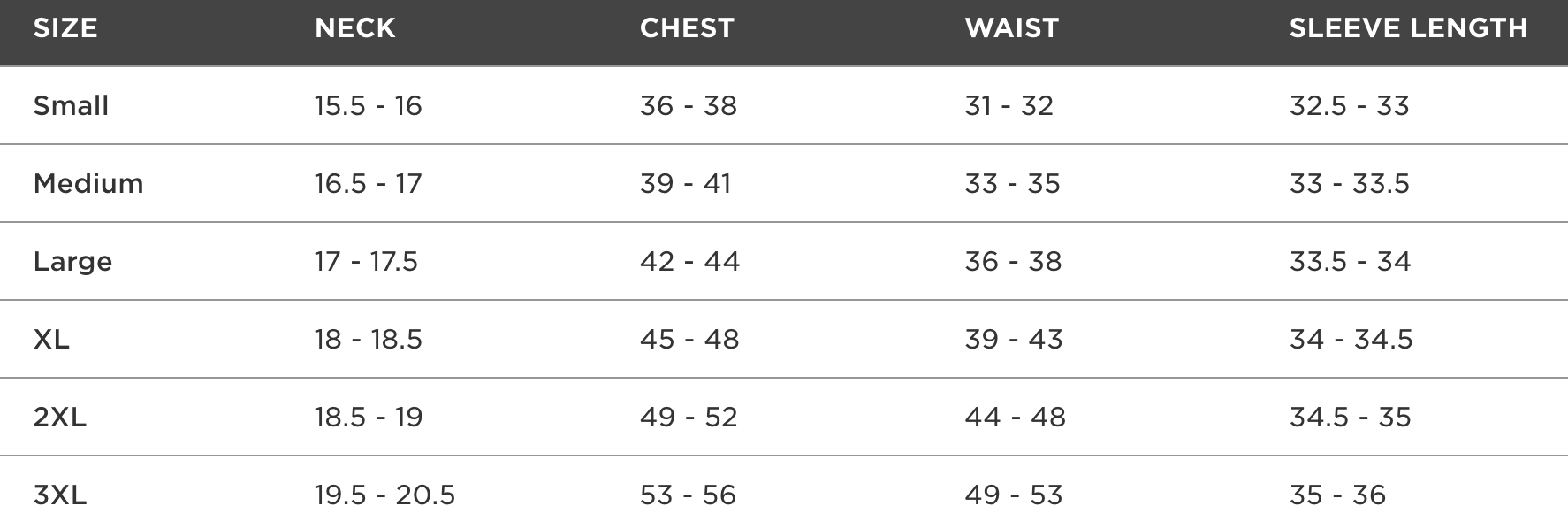Click the Small waist value 31 - 32
Screen dimensions: 1568x529
coord(1009,106)
